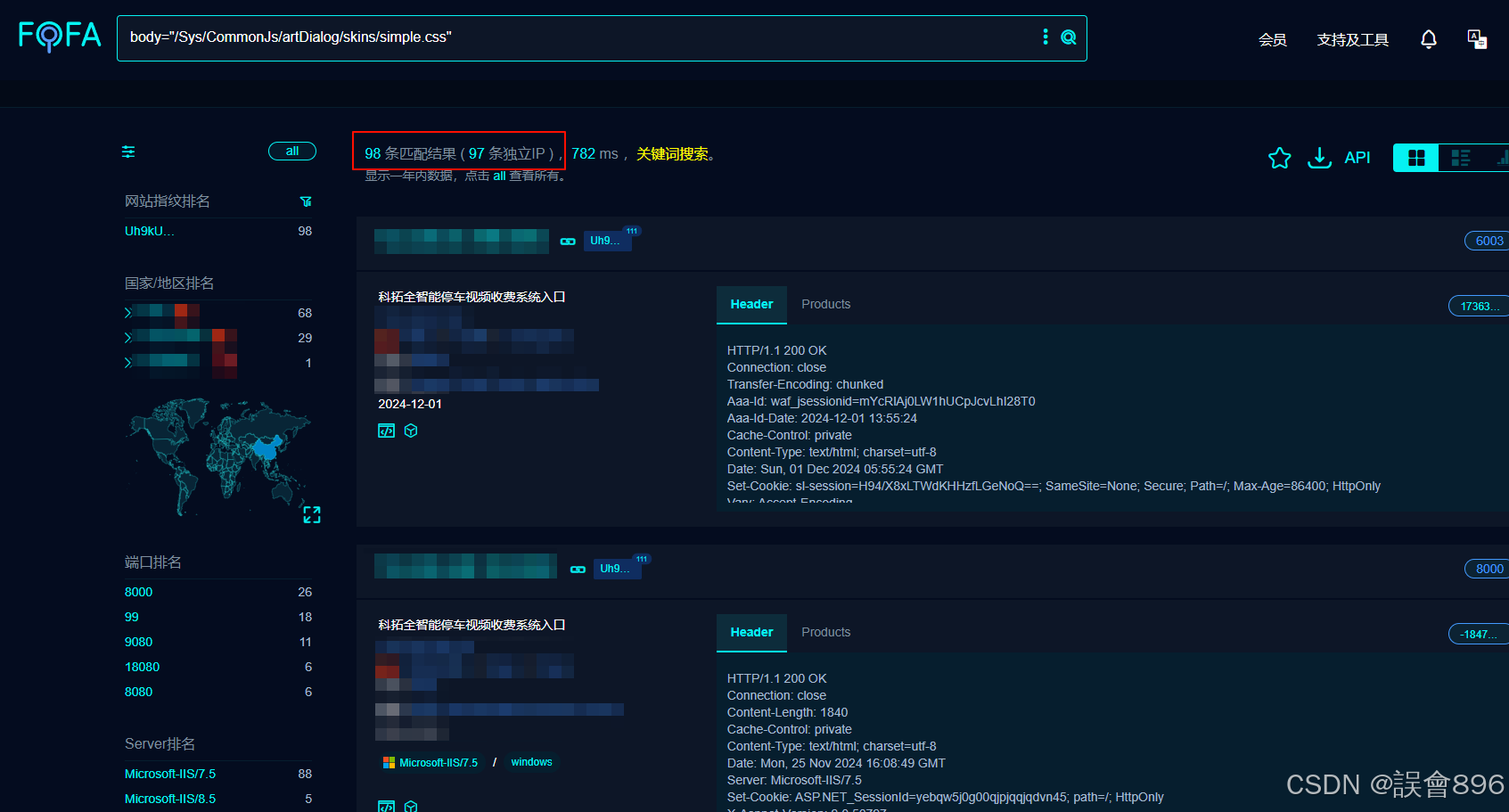1509x812 pixels.
Task: Click the 17363... hash badge
Action: [x=1479, y=306]
